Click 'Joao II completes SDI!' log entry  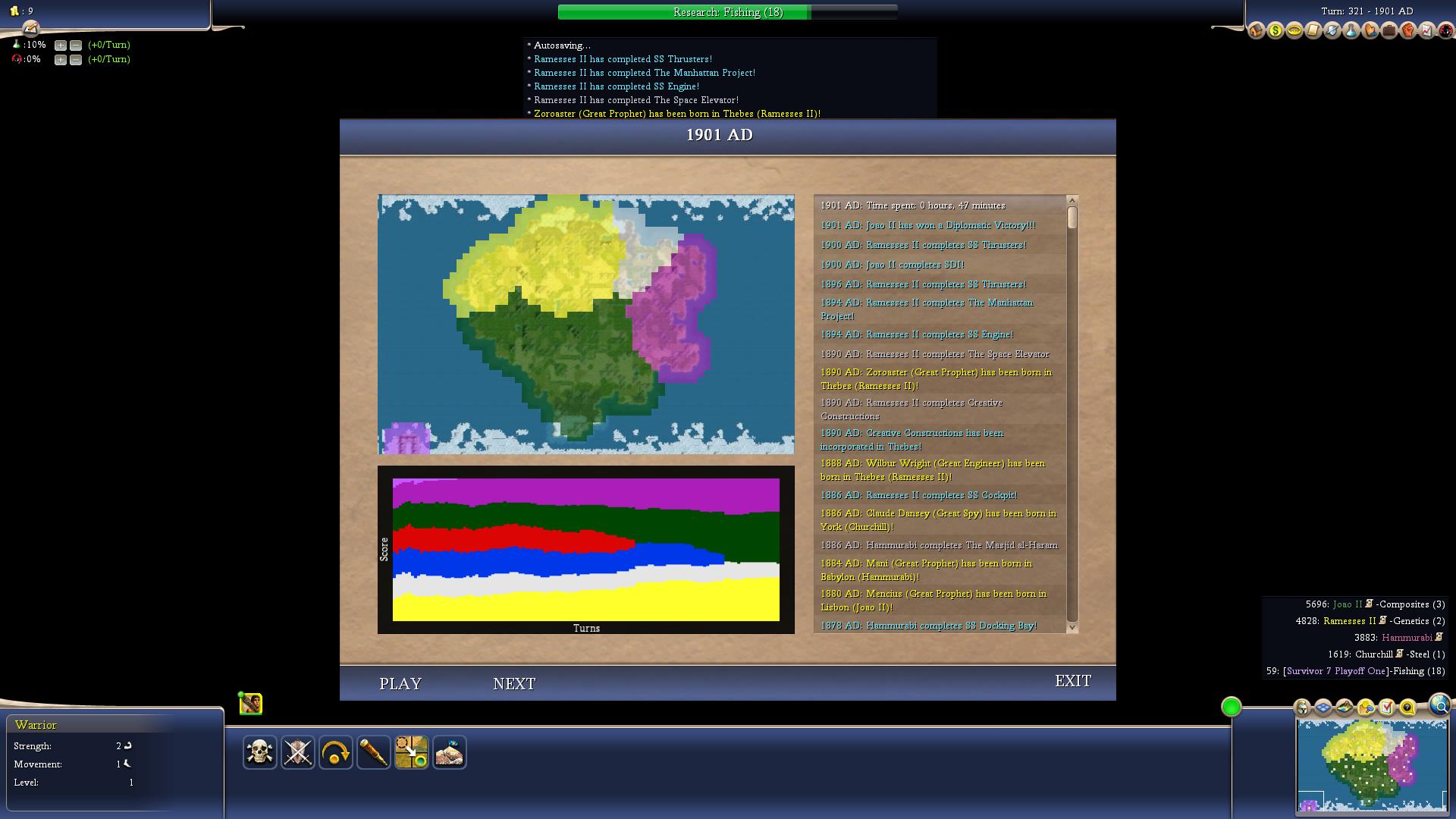pos(892,265)
